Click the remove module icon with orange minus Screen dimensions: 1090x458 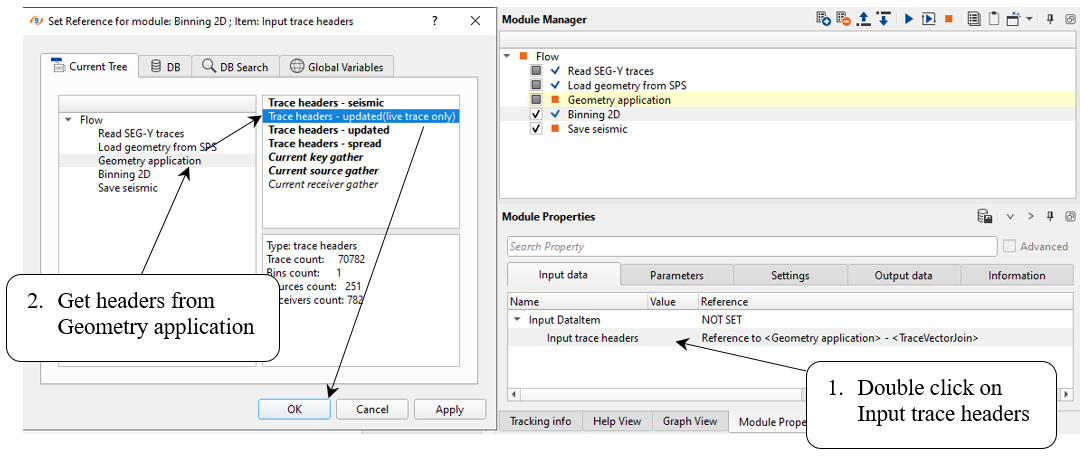843,19
